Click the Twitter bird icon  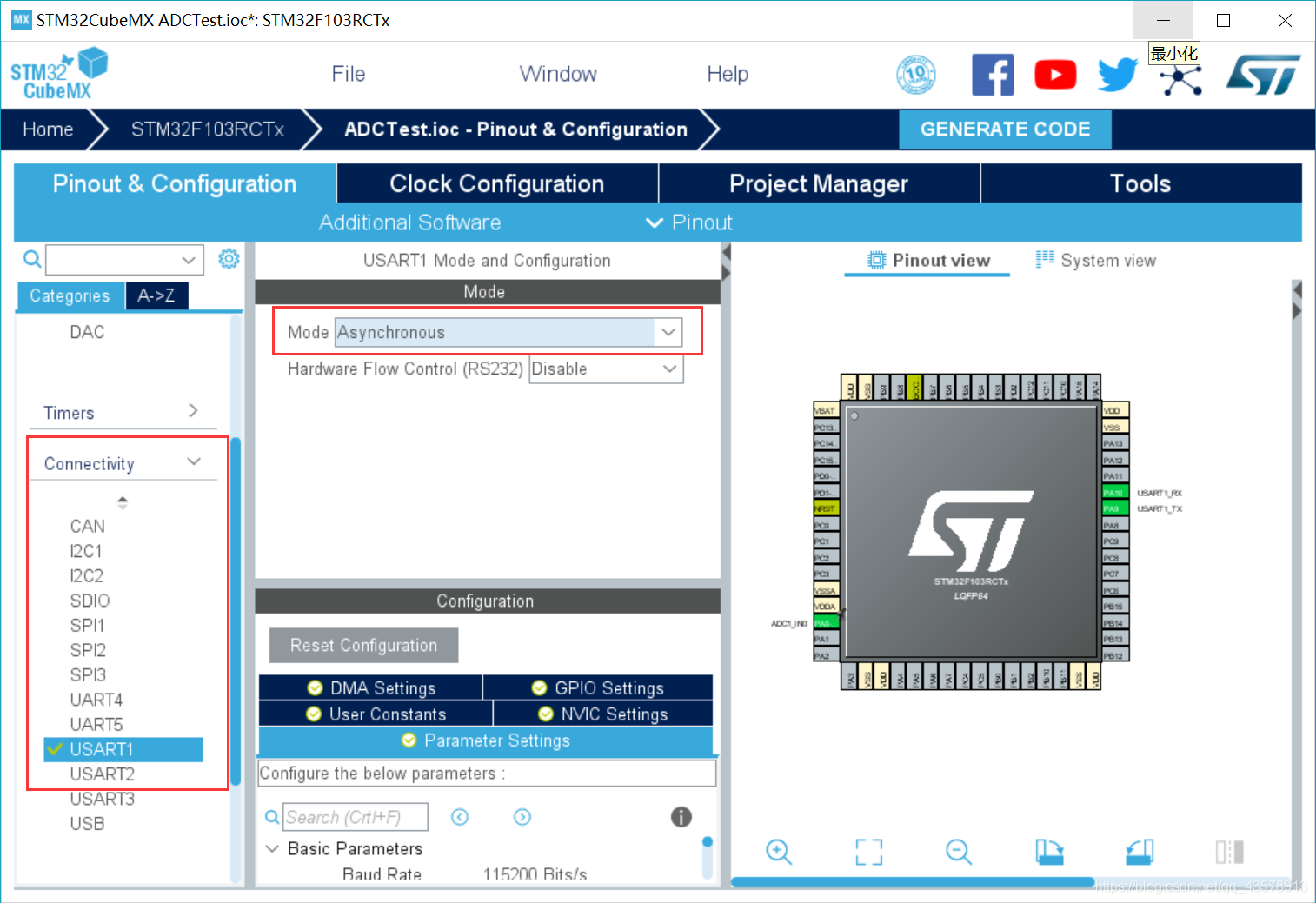coord(1118,75)
